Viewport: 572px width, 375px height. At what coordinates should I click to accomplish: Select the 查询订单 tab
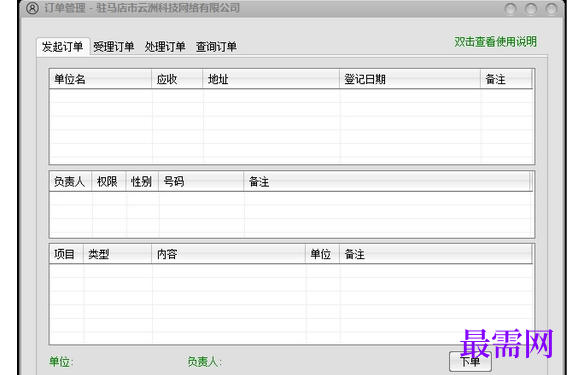click(x=216, y=47)
